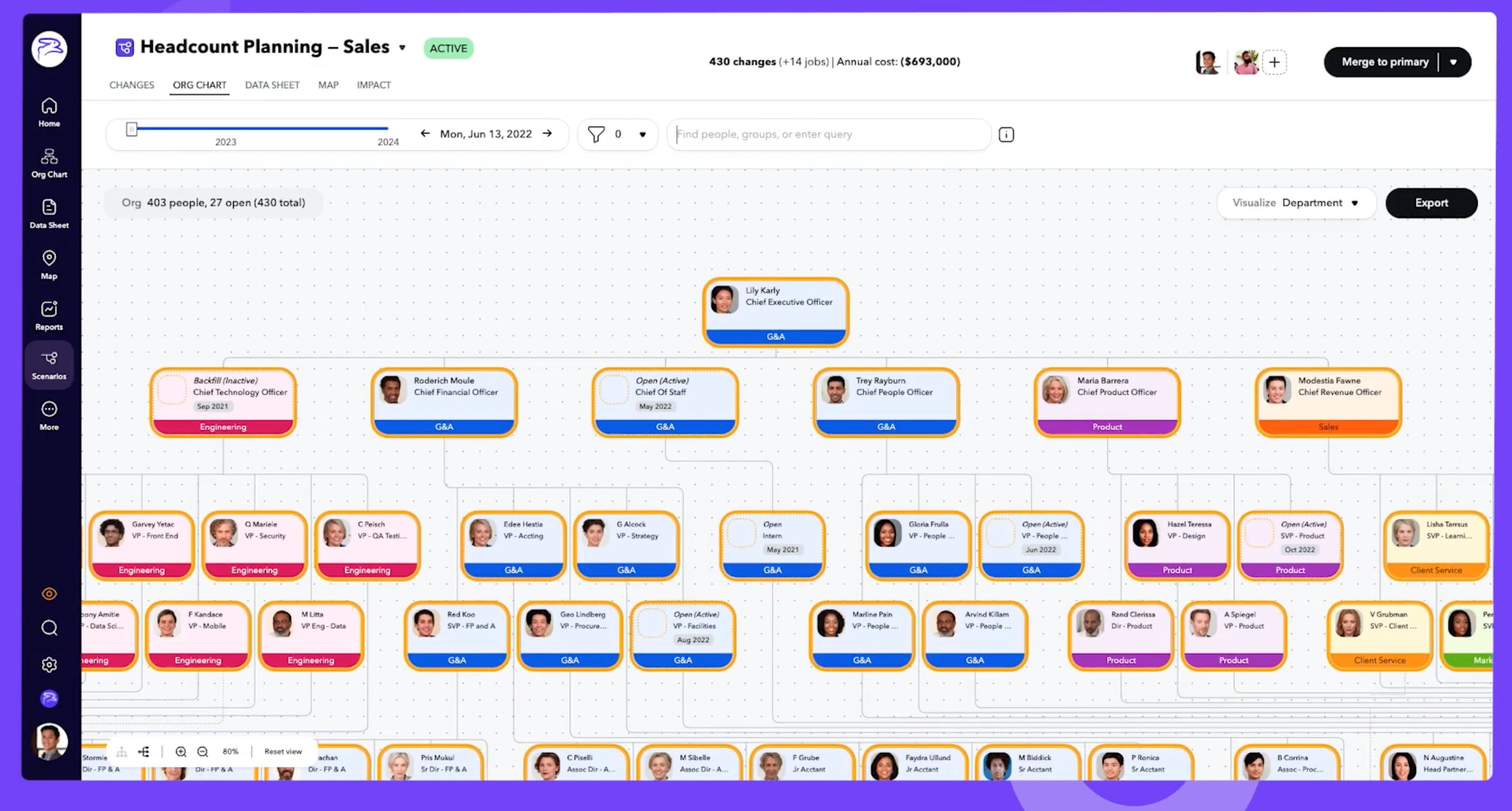The width and height of the screenshot is (1512, 811).
Task: Click the scenario icon beside Headcount Planning title
Action: (x=124, y=47)
